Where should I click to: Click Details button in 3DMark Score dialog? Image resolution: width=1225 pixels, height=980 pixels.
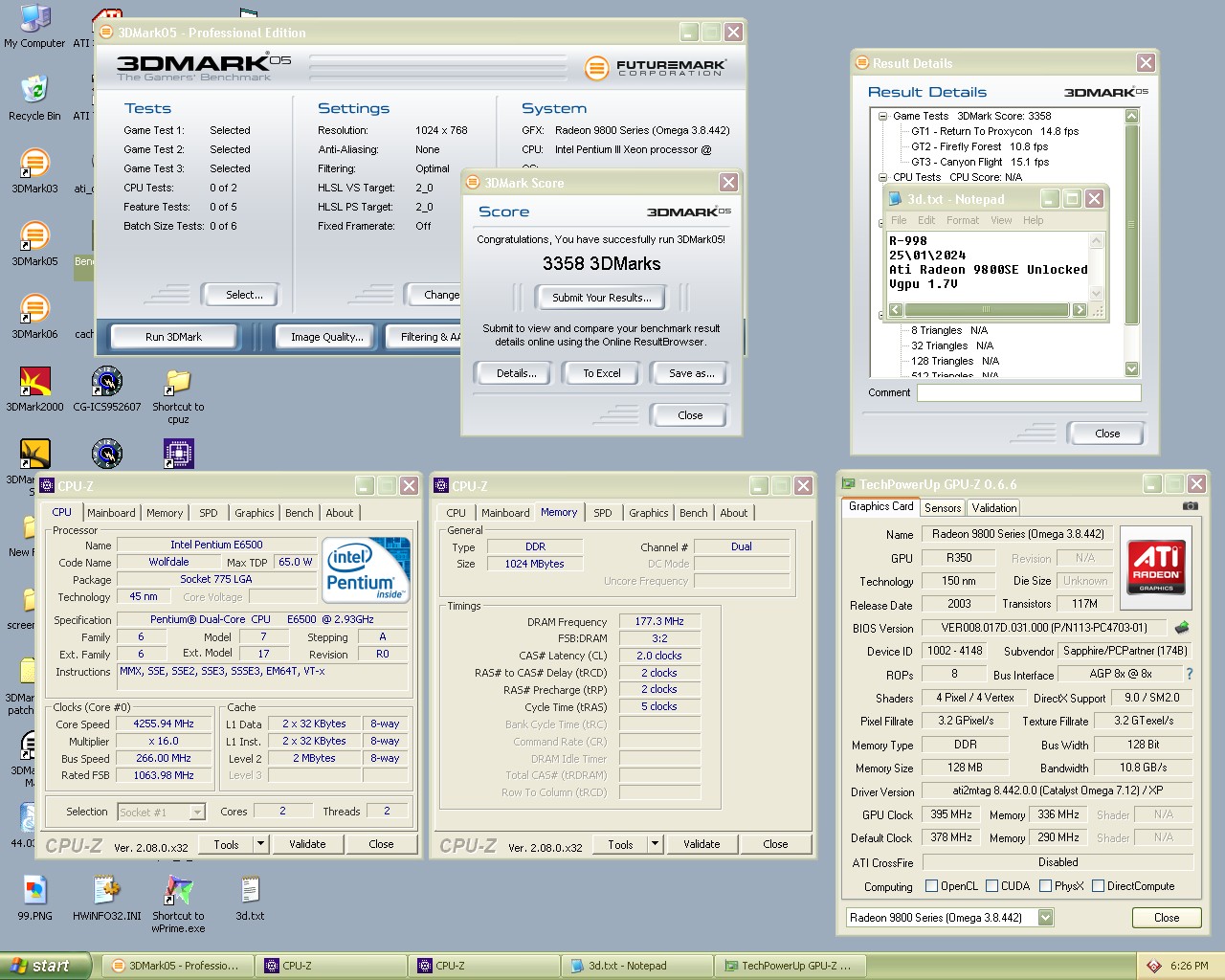(x=516, y=373)
